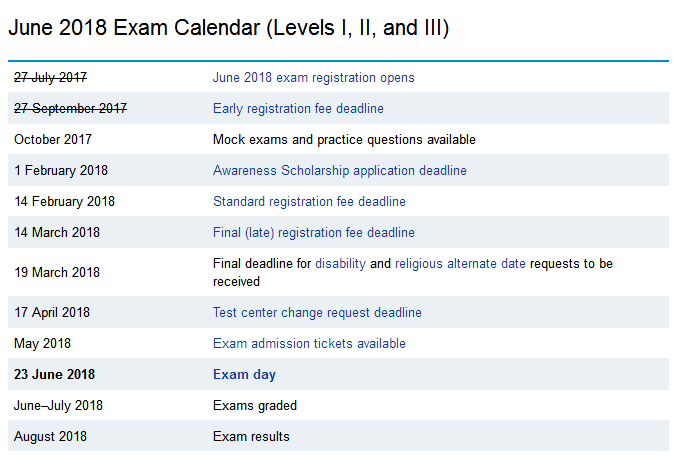
Task: Click the 19 March 2018 date cell
Action: point(57,272)
